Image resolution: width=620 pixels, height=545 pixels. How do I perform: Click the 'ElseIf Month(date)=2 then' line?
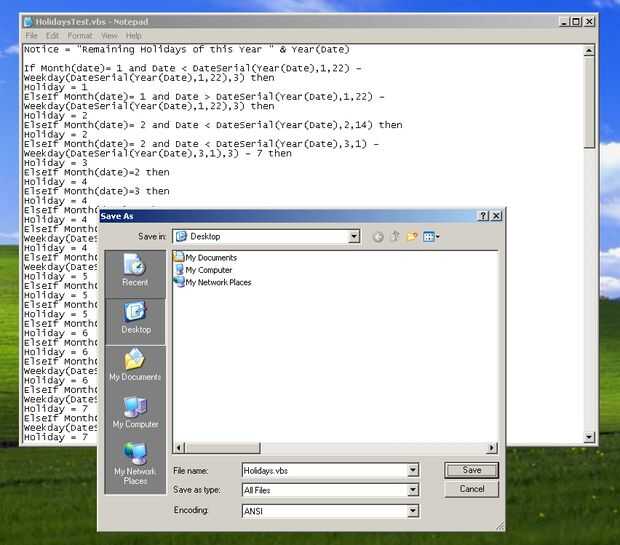point(96,172)
